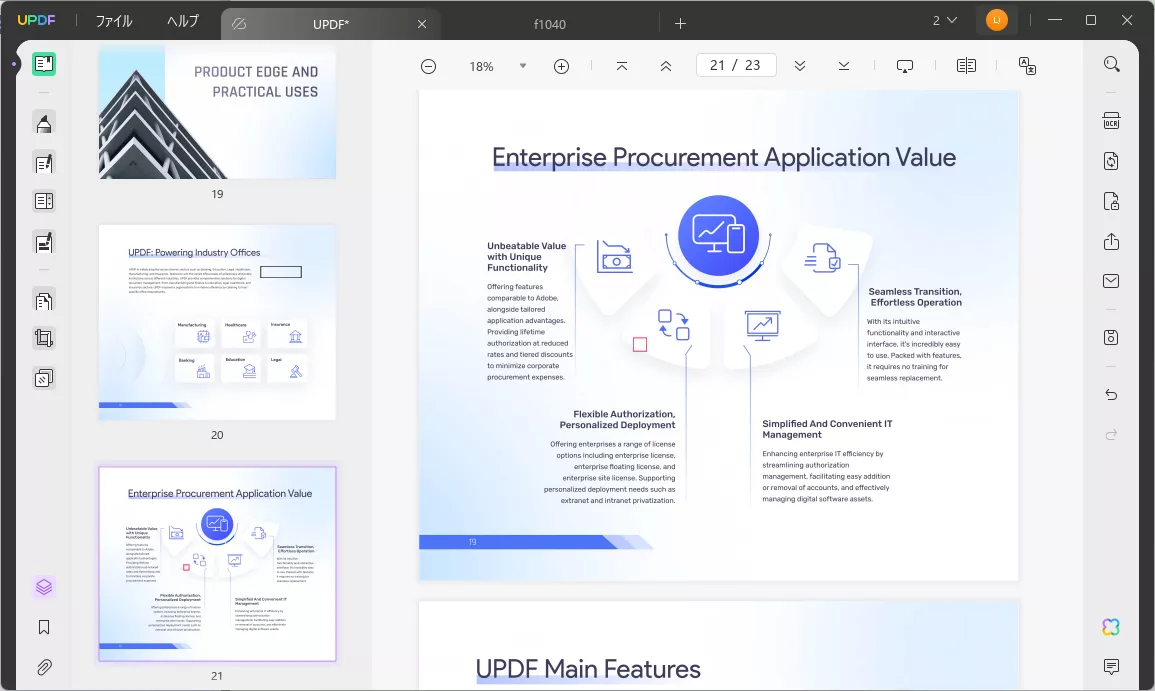
Task: Click the 18% zoom level value
Action: point(481,66)
